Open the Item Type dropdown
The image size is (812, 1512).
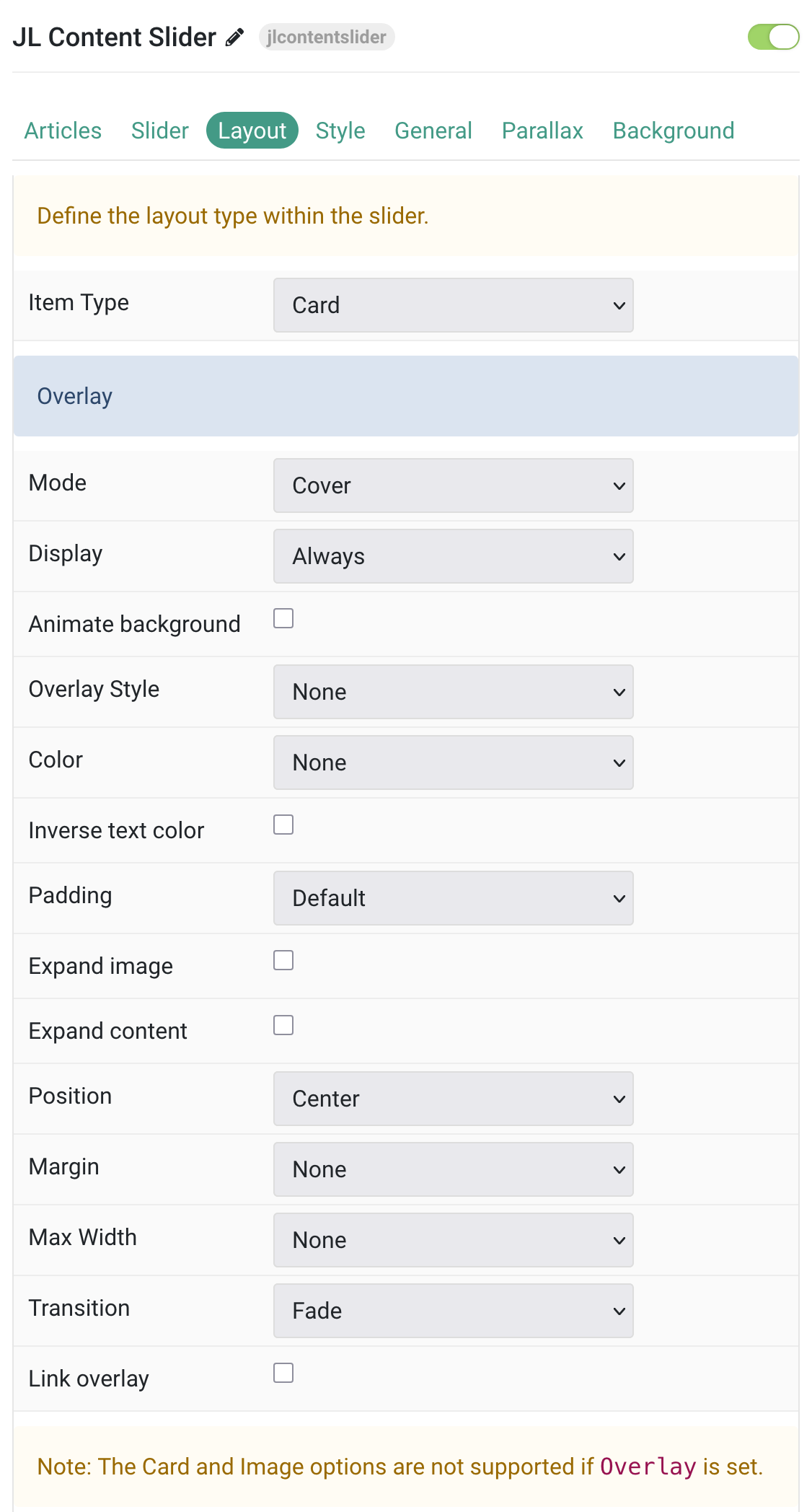pos(453,305)
